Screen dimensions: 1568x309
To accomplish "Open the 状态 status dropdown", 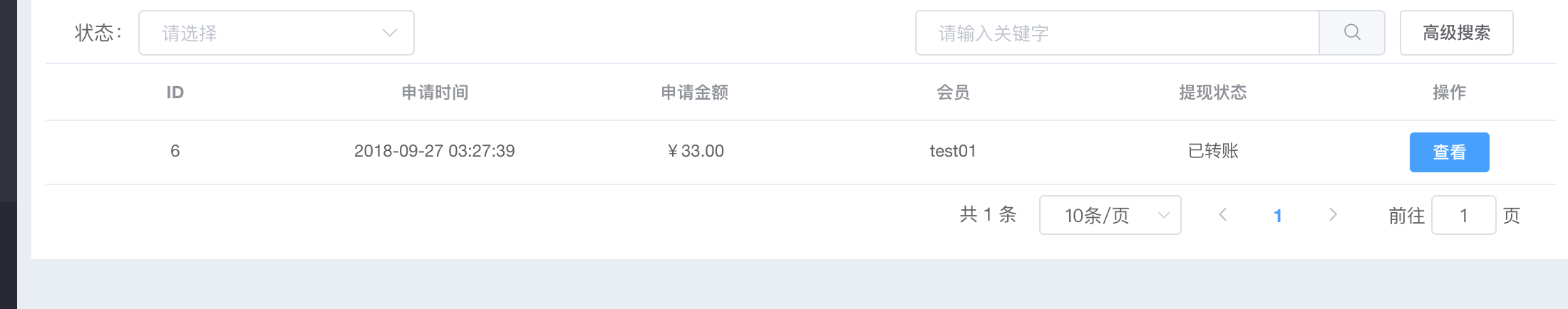I will 277,33.
